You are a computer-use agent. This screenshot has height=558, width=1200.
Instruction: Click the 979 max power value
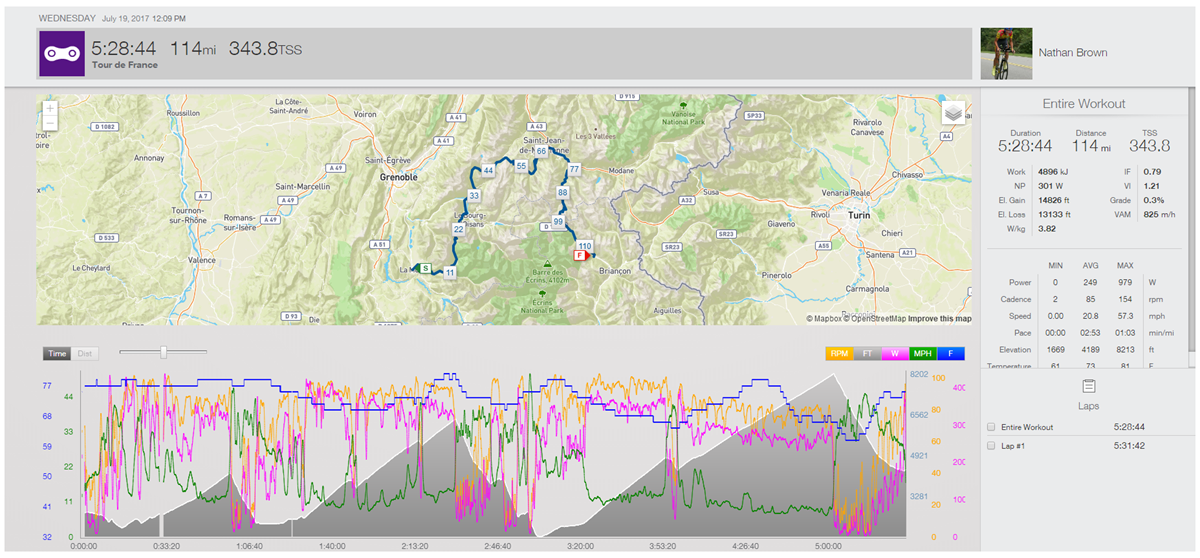click(x=1126, y=283)
